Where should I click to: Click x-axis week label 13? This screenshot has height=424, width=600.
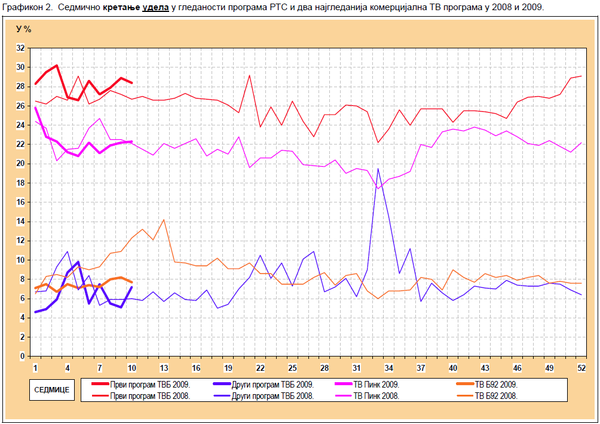click(164, 368)
